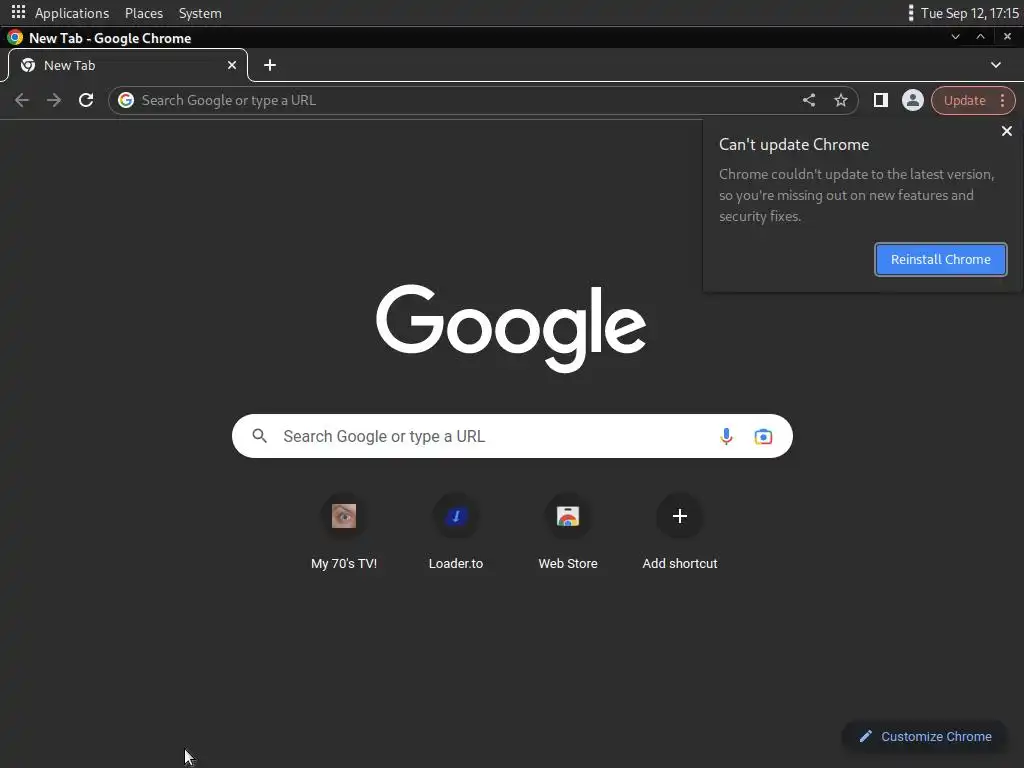Click the clock Tue Sep 12, 17:15

pos(969,13)
